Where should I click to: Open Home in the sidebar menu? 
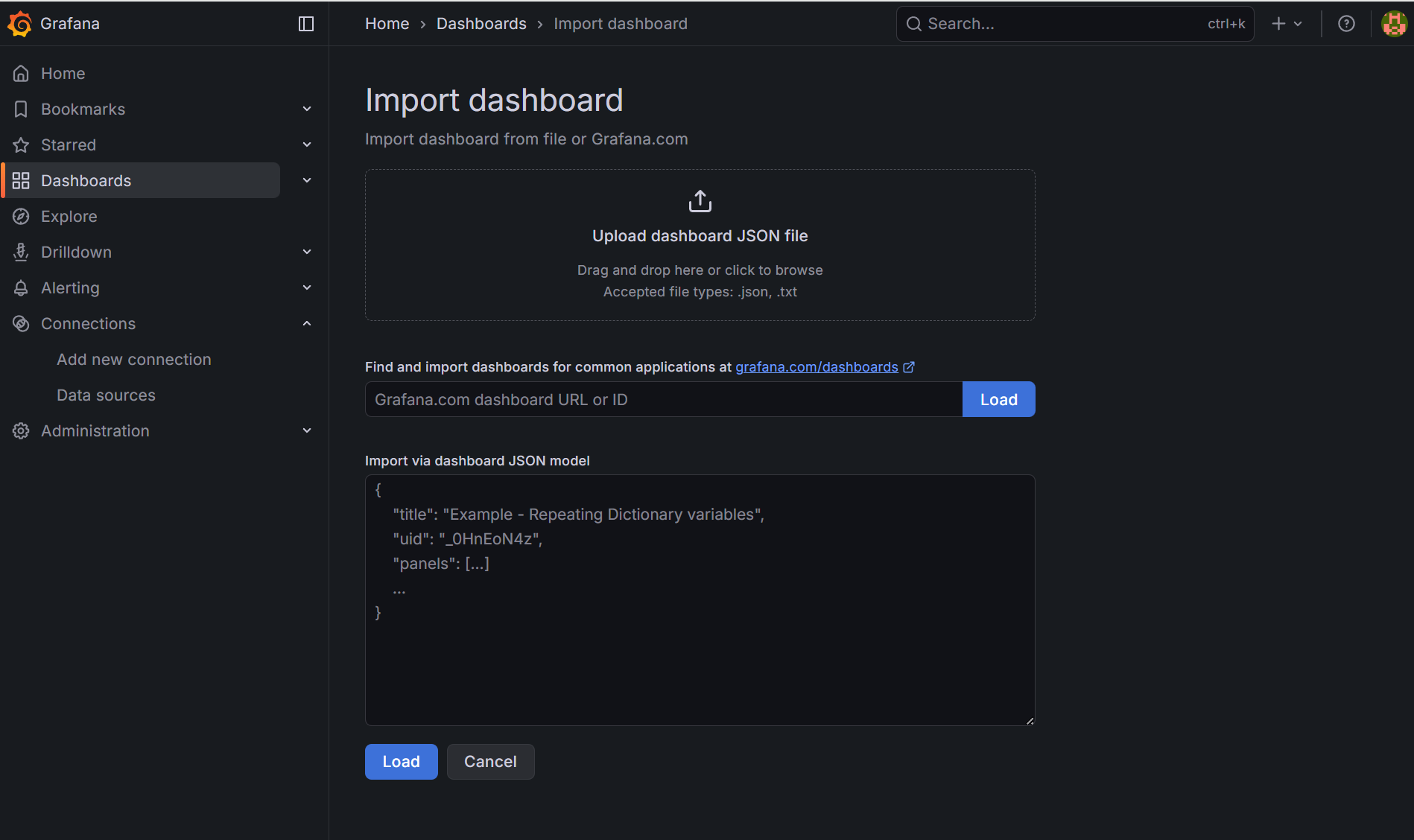point(63,74)
